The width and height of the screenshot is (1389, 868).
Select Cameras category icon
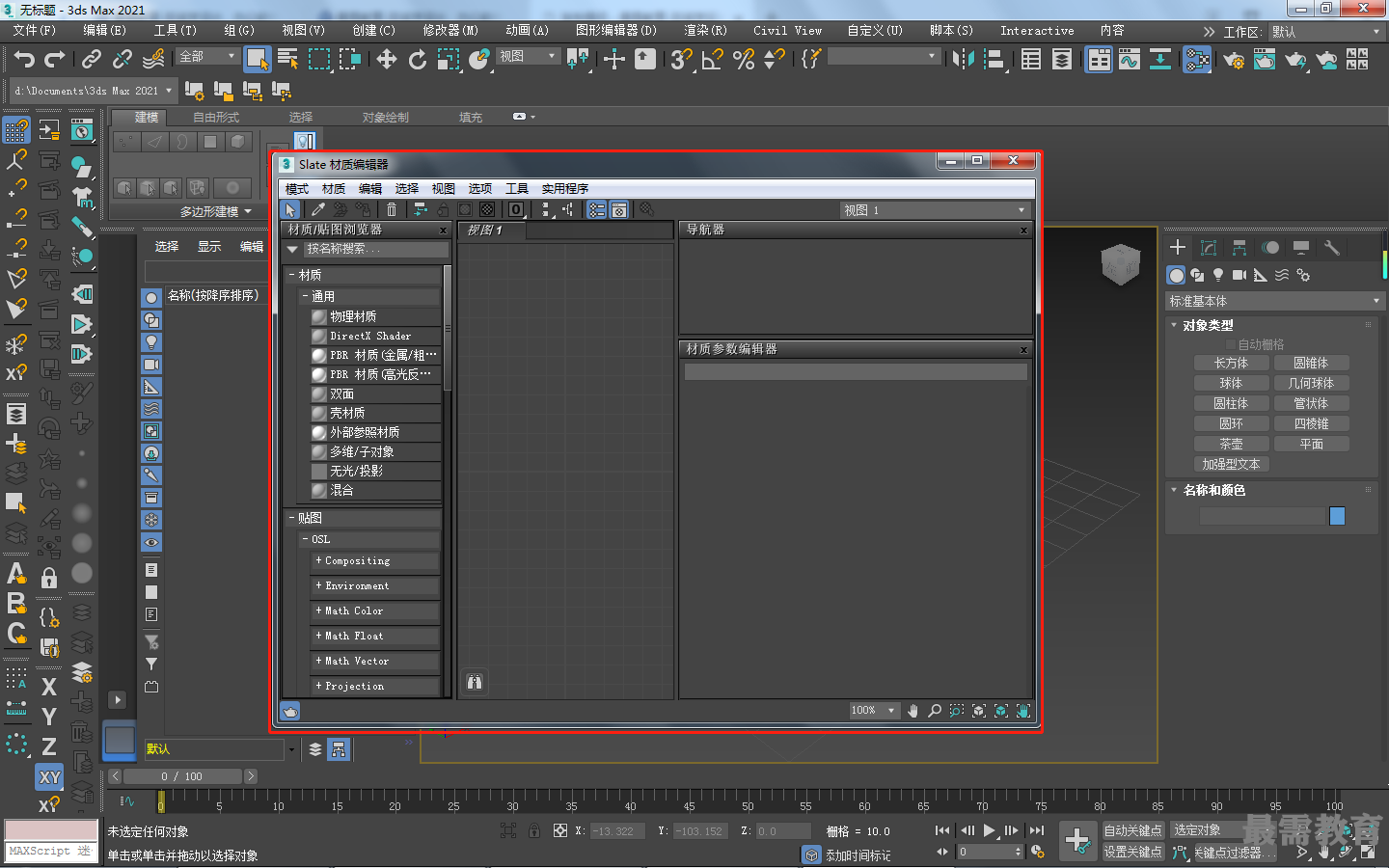click(1239, 275)
